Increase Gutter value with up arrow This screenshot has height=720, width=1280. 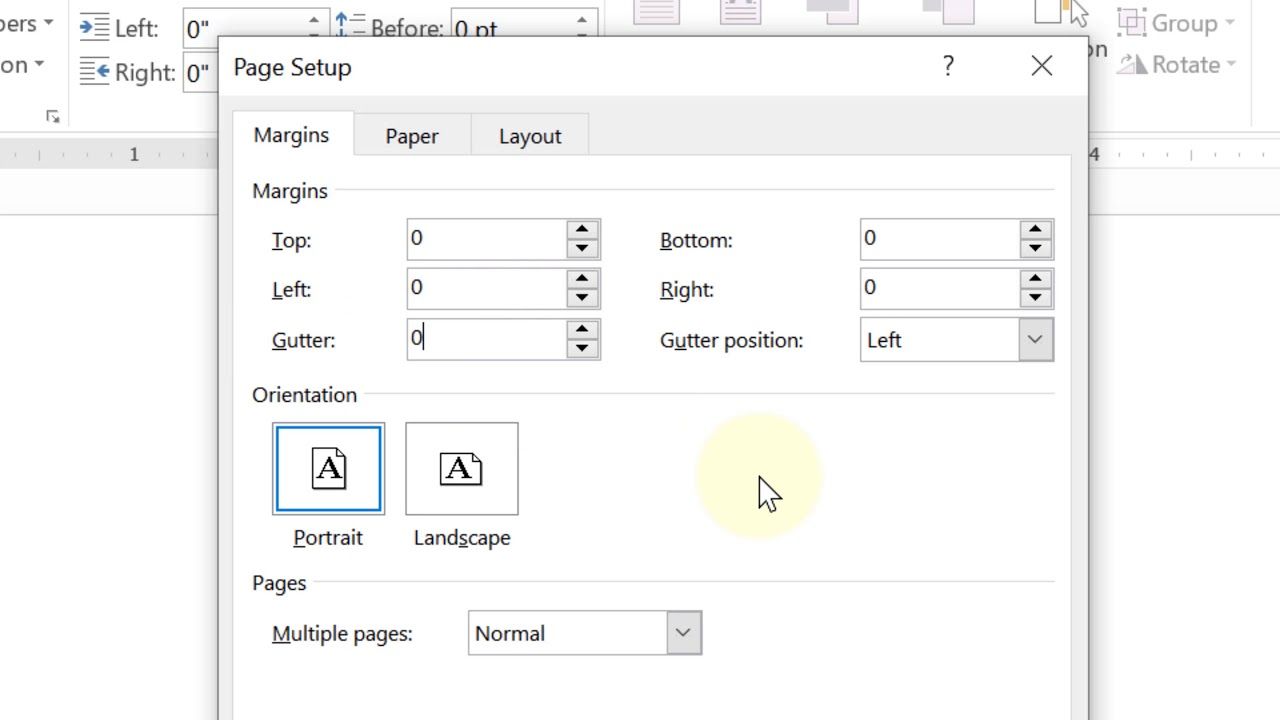point(582,330)
